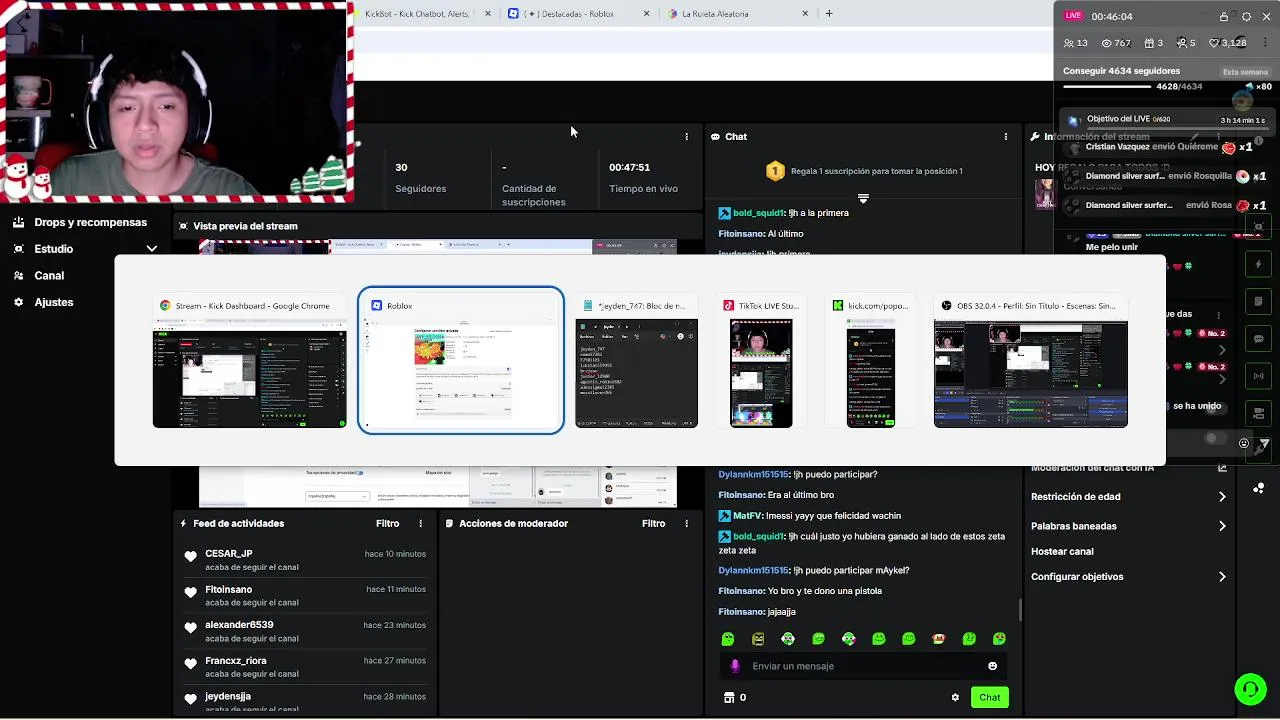The width and height of the screenshot is (1280, 720).
Task: Close La Ruleta Aleatoria browser tab
Action: (805, 14)
